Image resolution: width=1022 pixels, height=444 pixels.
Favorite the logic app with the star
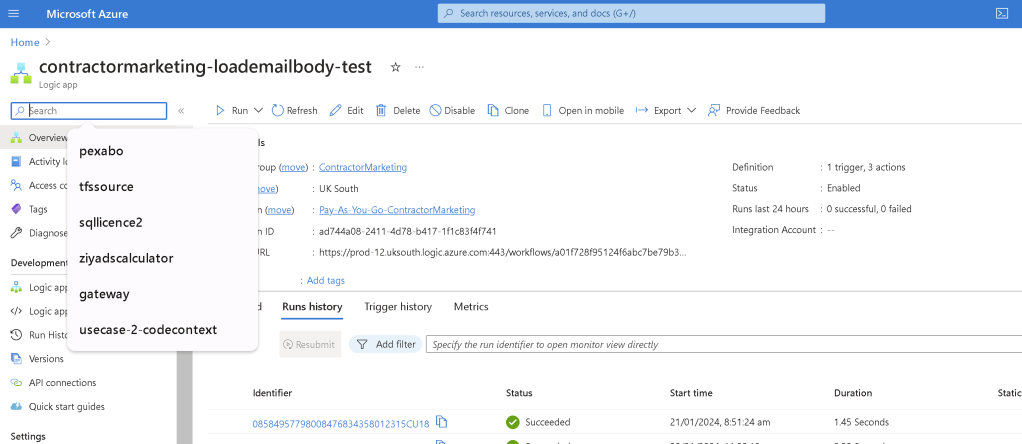point(395,67)
